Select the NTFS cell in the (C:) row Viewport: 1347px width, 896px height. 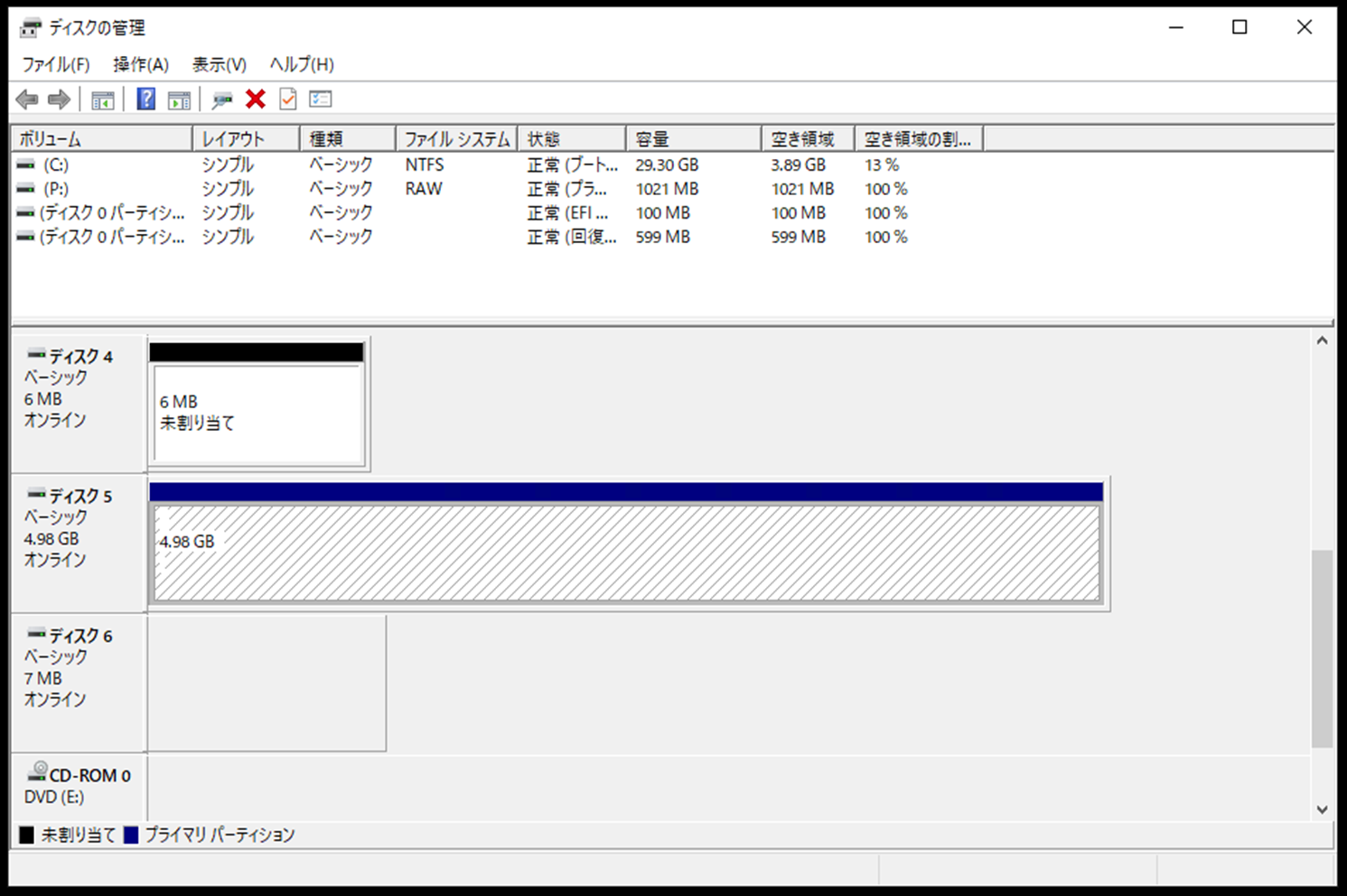coord(425,164)
